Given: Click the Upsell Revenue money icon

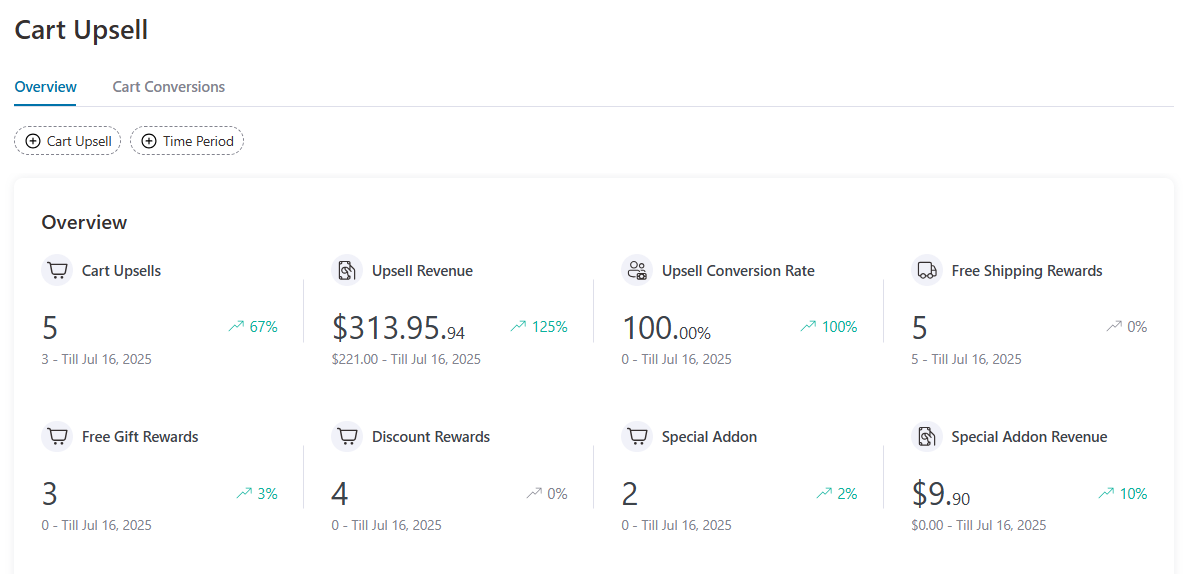Looking at the screenshot, I should tap(346, 270).
